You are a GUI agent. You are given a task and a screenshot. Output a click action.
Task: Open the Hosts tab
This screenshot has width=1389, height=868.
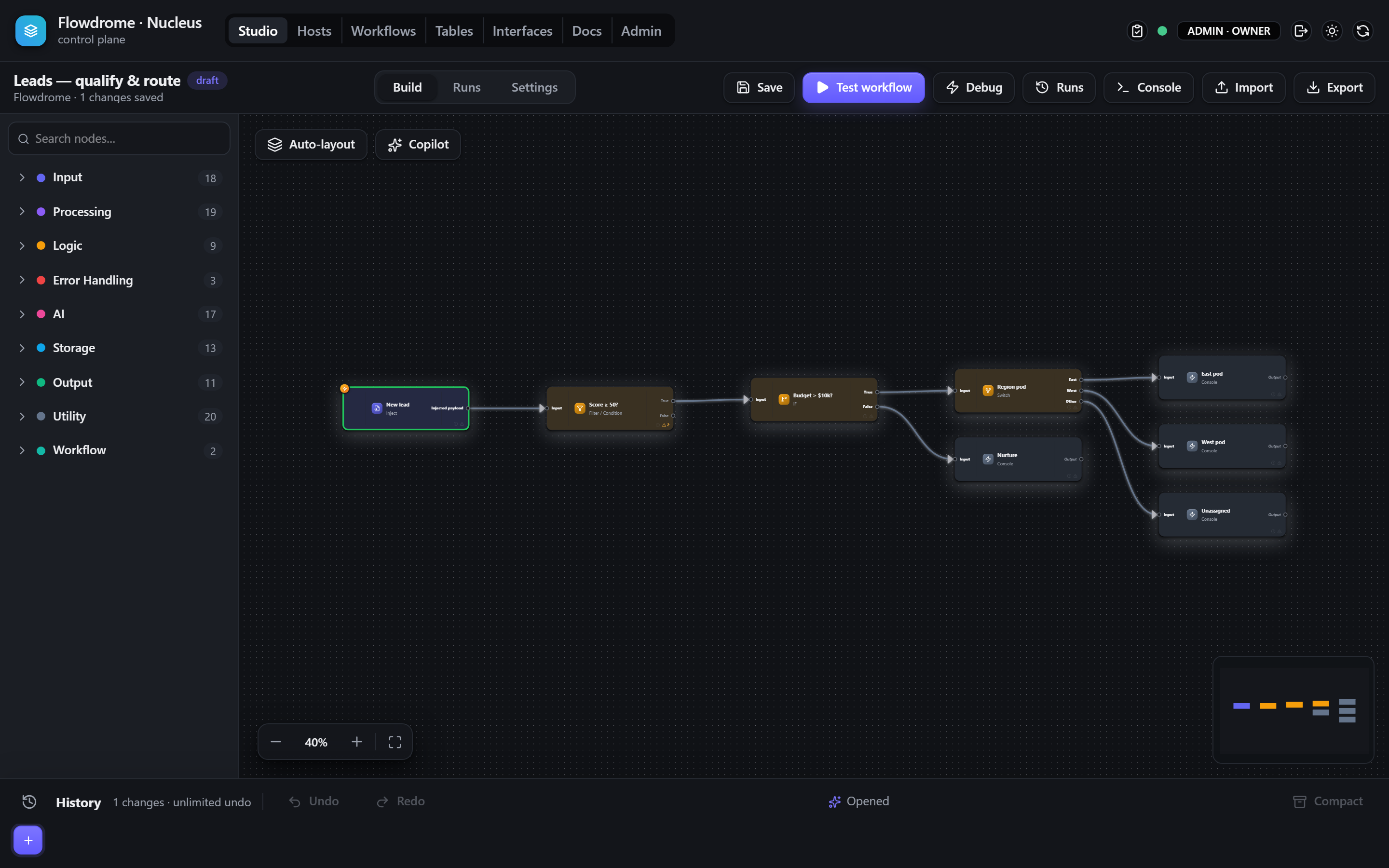point(314,31)
